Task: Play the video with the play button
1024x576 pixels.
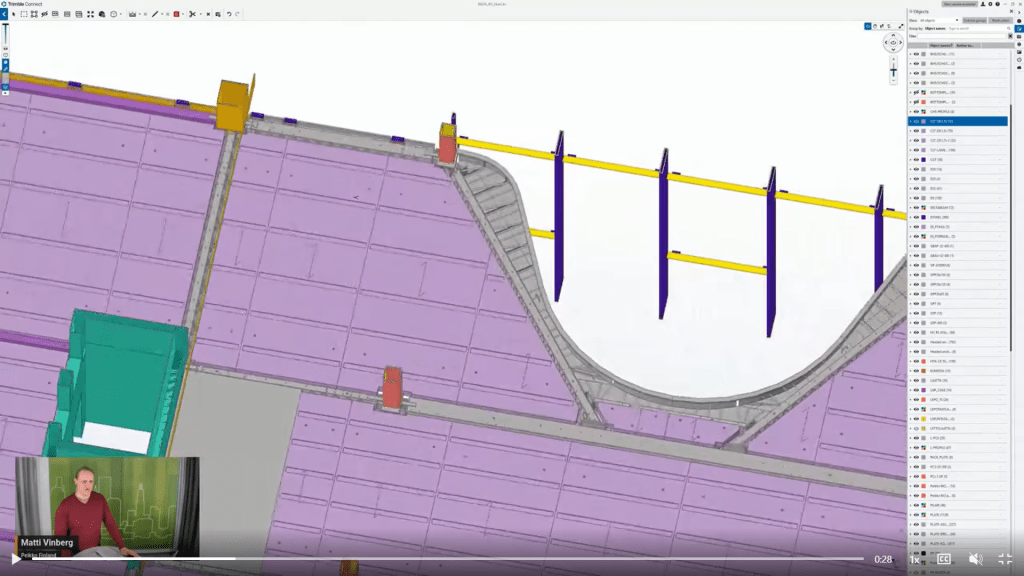Action: (x=15, y=558)
